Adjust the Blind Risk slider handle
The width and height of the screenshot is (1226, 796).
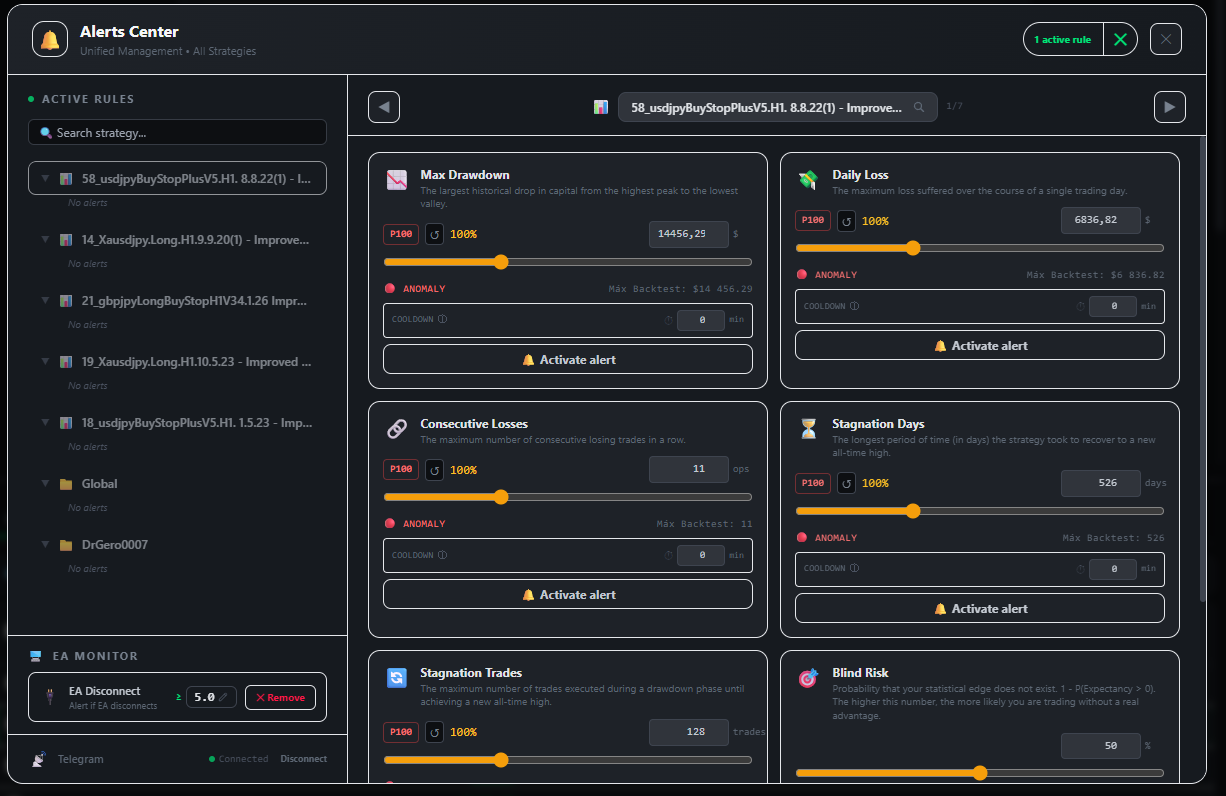click(x=980, y=773)
